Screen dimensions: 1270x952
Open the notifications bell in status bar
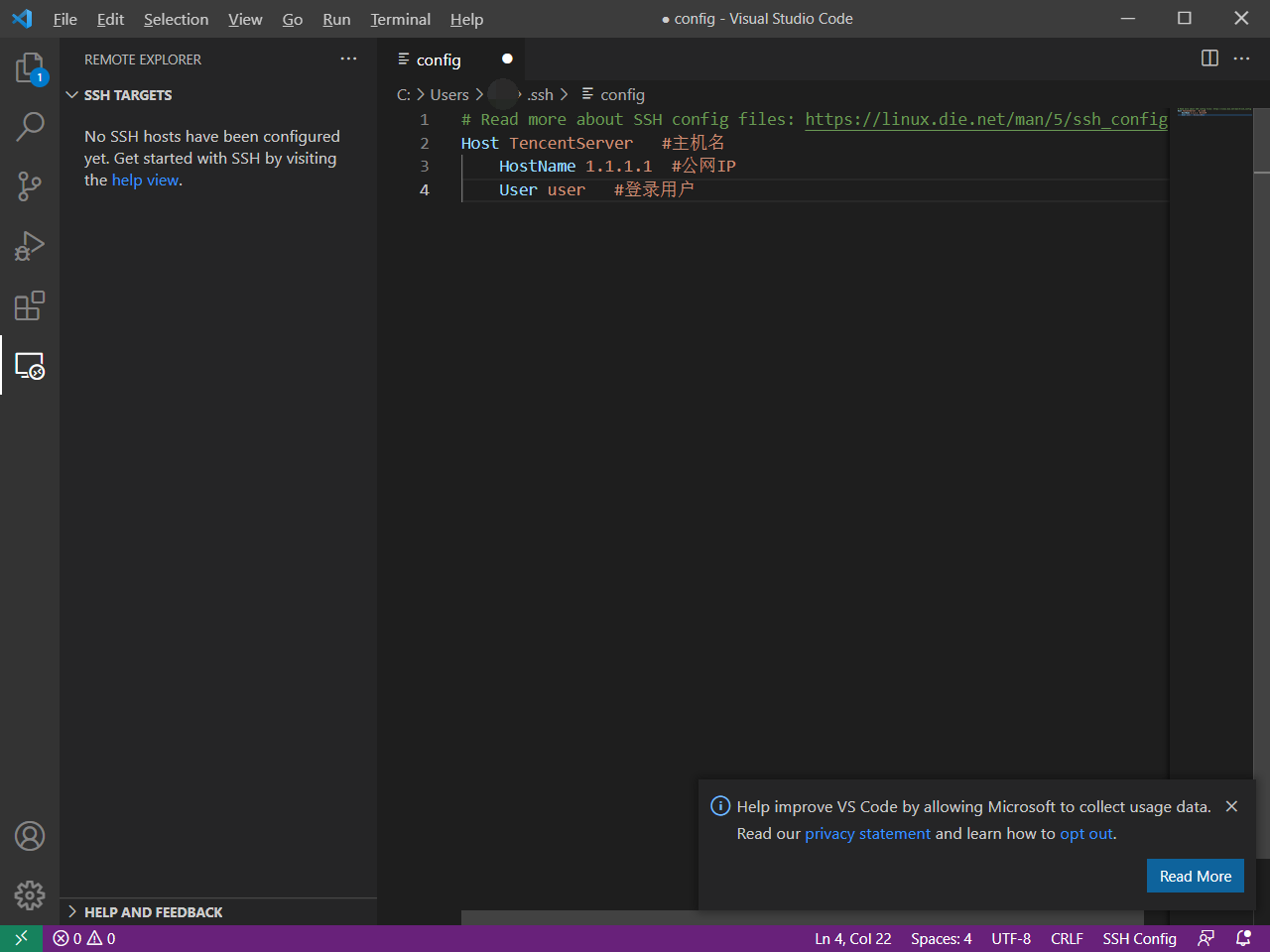[1243, 938]
